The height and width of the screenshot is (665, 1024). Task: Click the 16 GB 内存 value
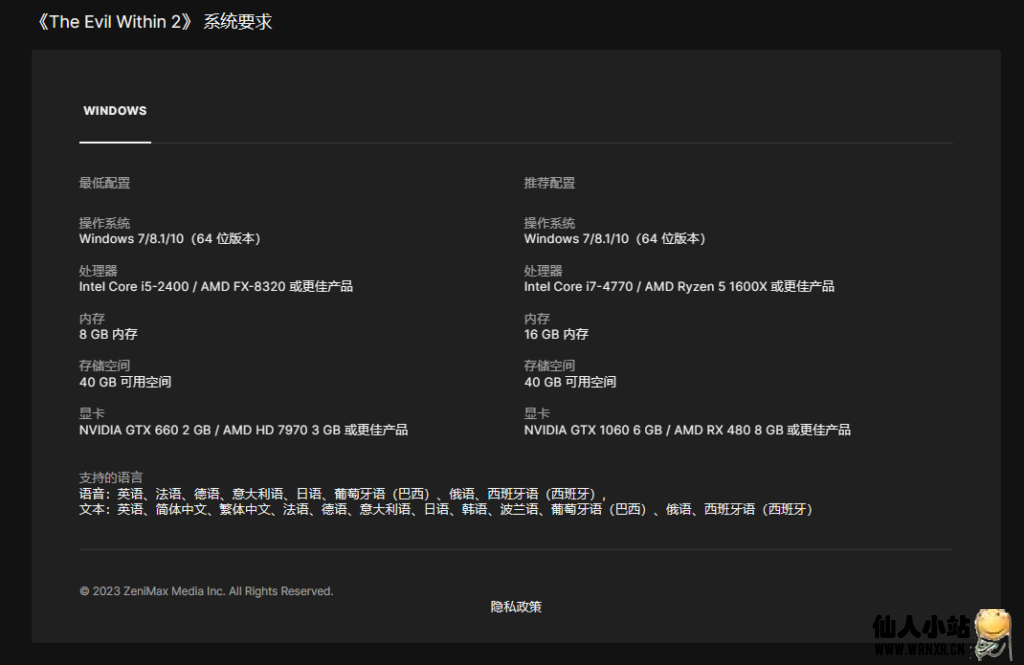tap(556, 334)
